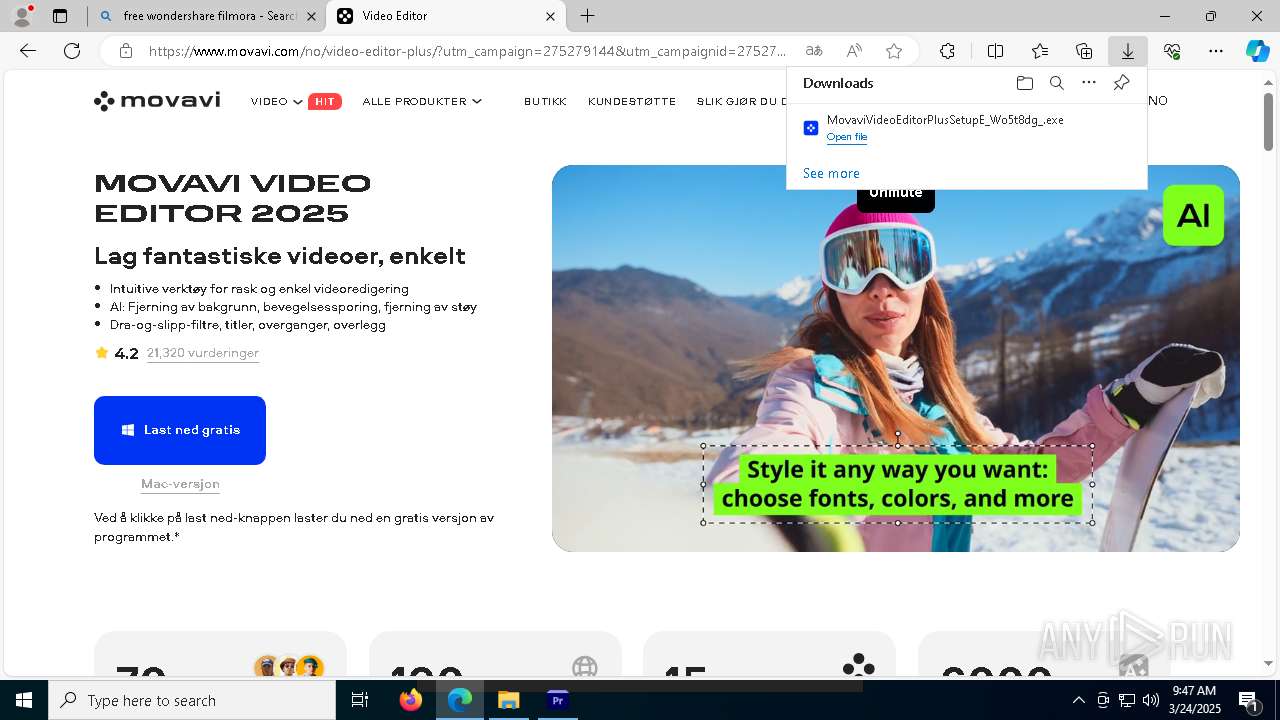Click the Last ned gratis button
1280x720 pixels.
[180, 430]
